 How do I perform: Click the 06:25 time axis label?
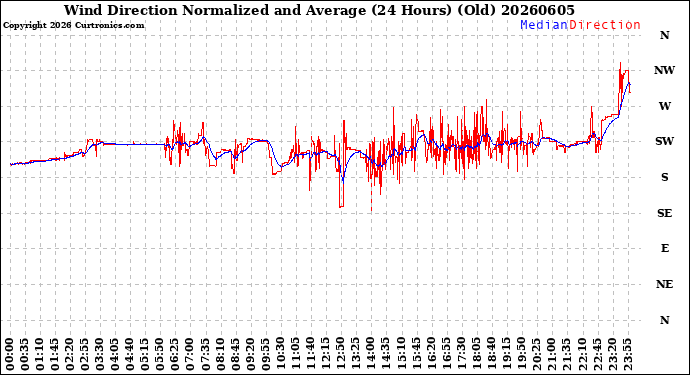175,354
